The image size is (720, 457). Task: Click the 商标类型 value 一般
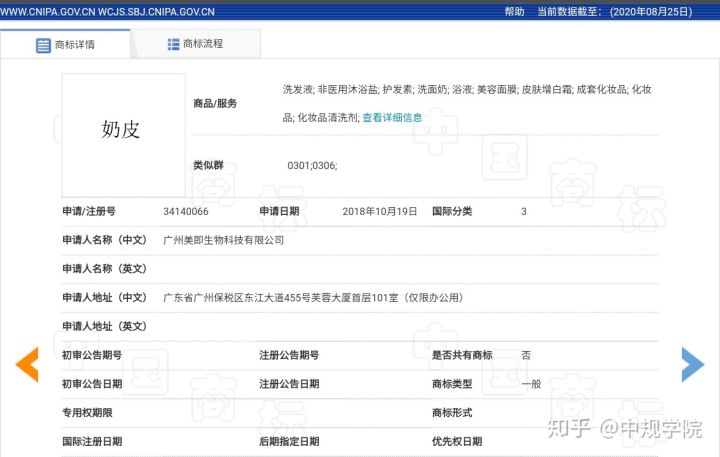(531, 384)
